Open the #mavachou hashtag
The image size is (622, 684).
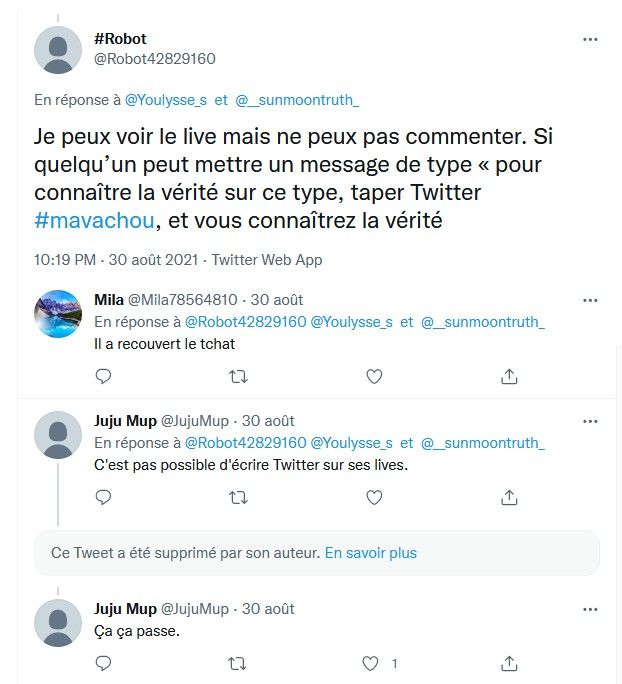(94, 220)
